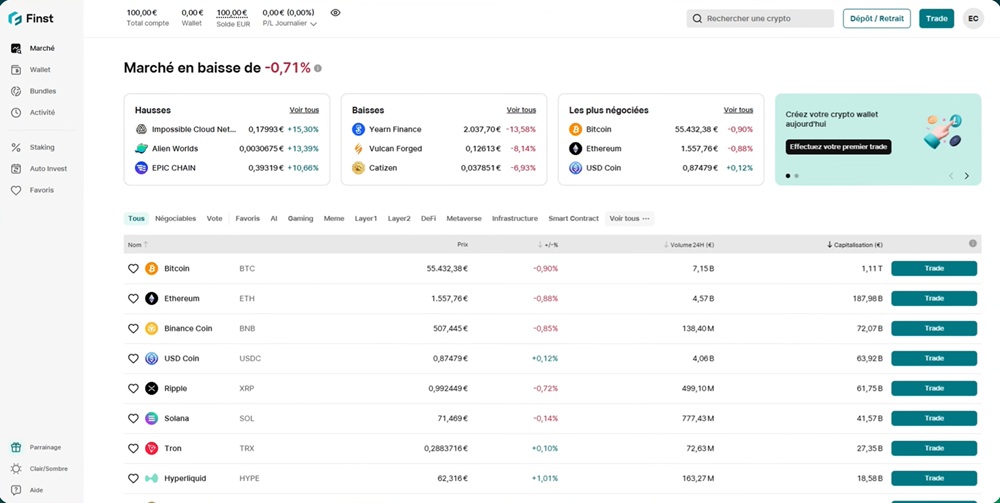Select the Smart Contract filter tab
This screenshot has height=503, width=1000.
click(x=573, y=219)
